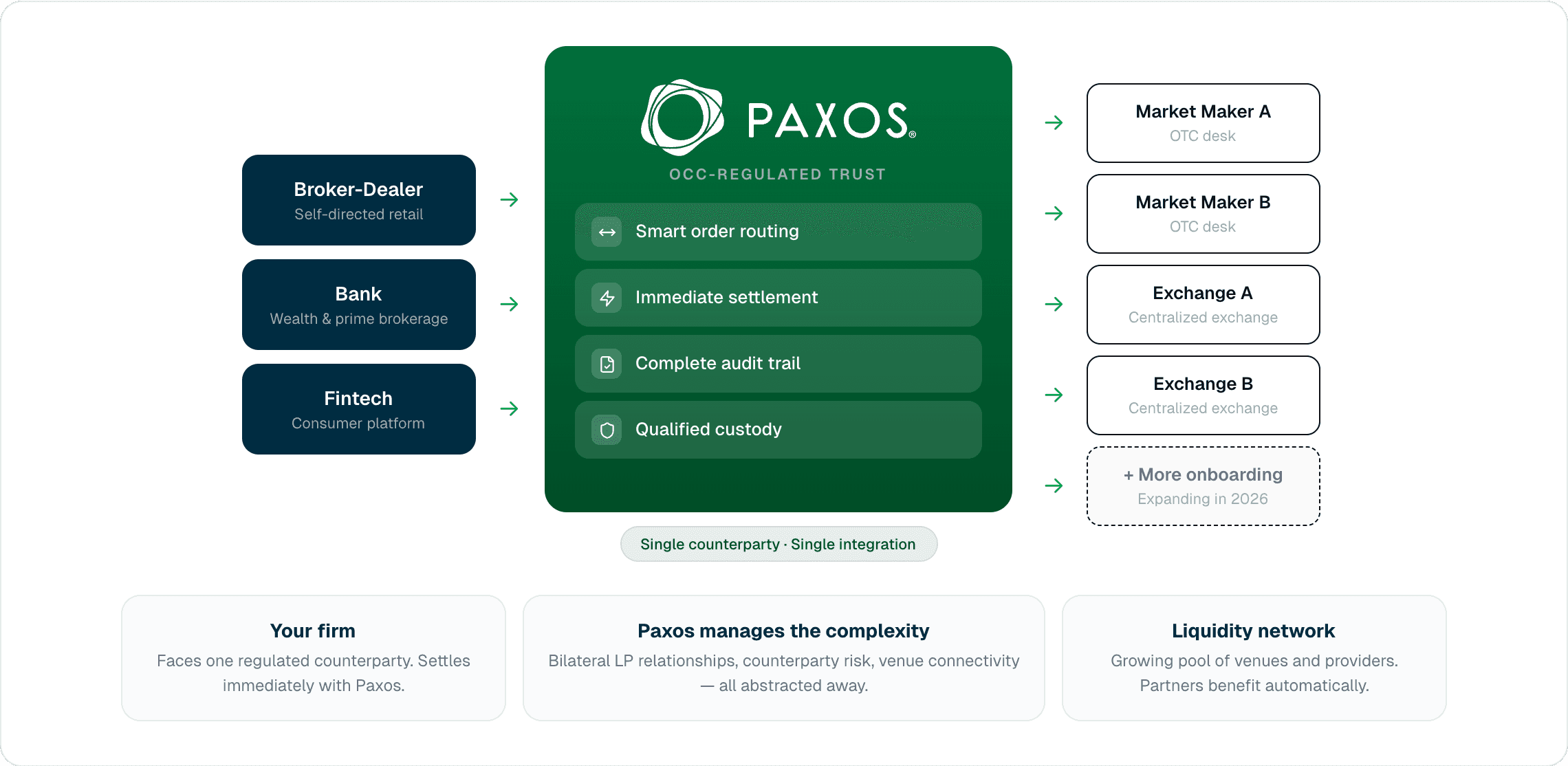1568x766 pixels.
Task: Select the Liquidity network info card
Action: (1254, 658)
